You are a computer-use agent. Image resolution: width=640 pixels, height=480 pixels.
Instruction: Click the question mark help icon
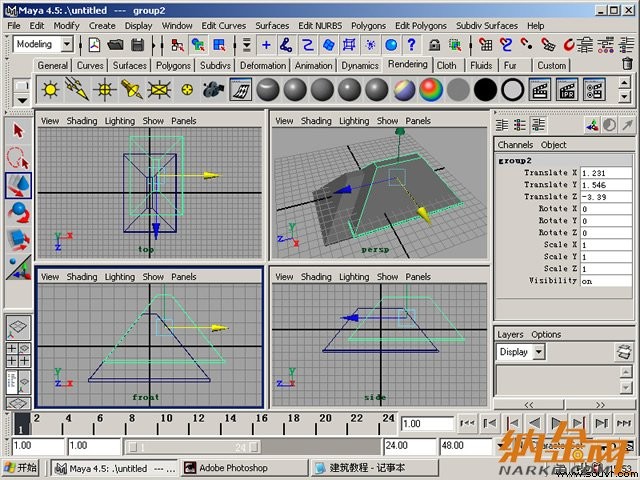[x=411, y=44]
